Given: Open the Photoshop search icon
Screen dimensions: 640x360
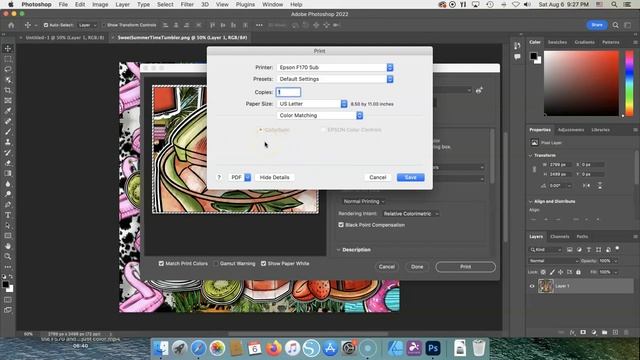Looking at the screenshot, I should click(615, 25).
